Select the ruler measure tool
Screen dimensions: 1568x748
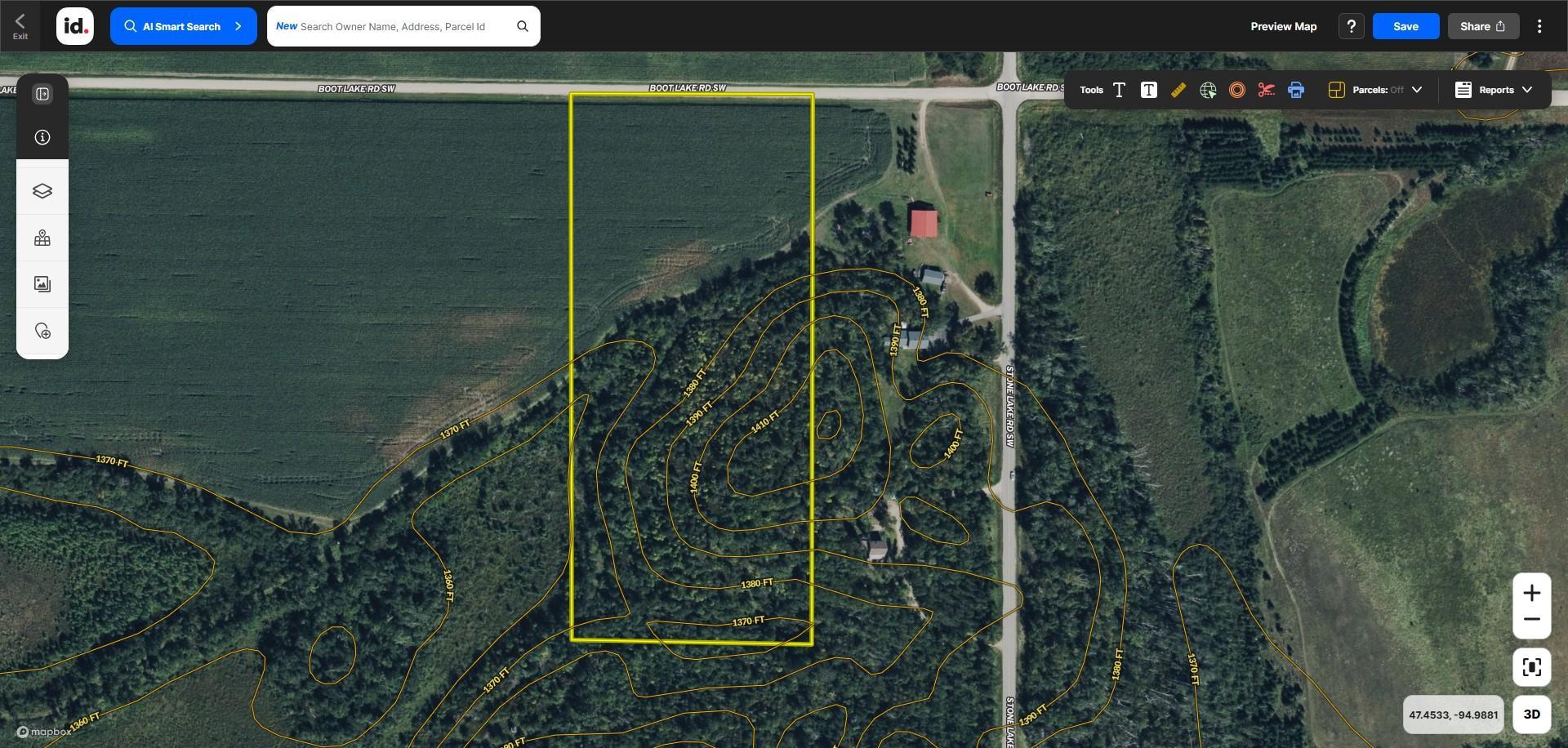[x=1178, y=90]
